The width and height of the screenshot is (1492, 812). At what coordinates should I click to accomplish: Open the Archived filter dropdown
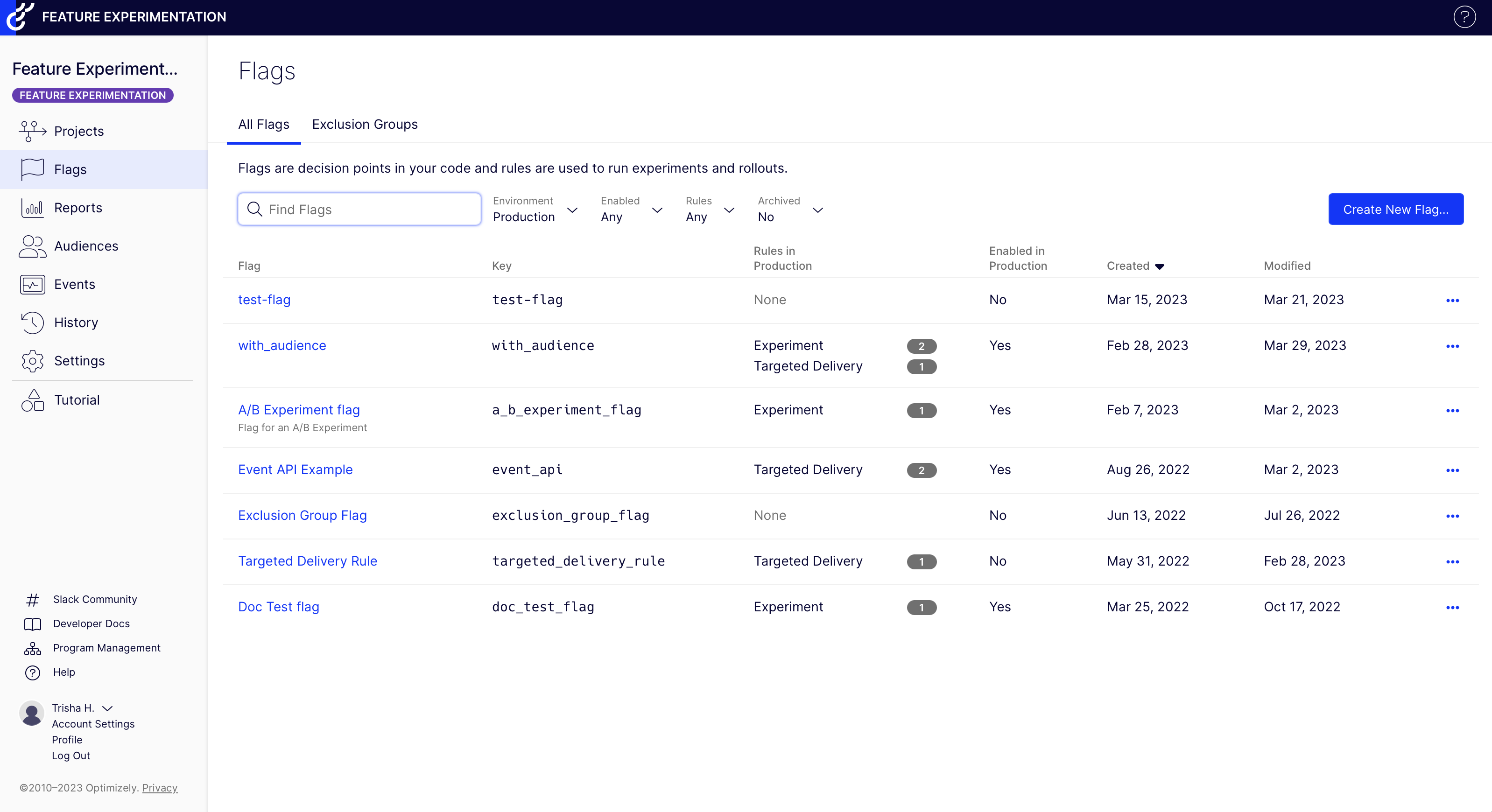(789, 210)
